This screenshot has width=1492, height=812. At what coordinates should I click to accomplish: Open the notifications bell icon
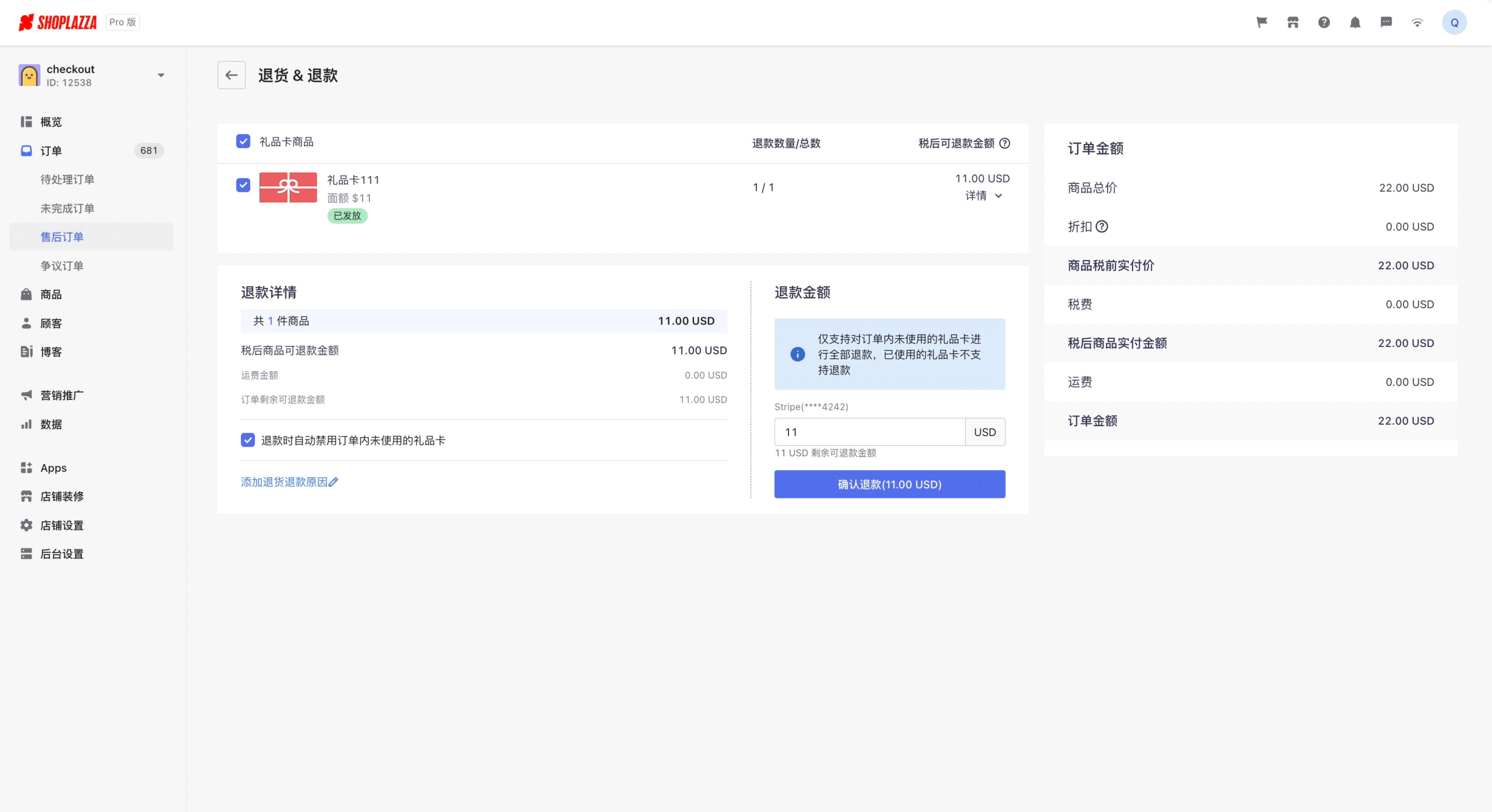1355,23
